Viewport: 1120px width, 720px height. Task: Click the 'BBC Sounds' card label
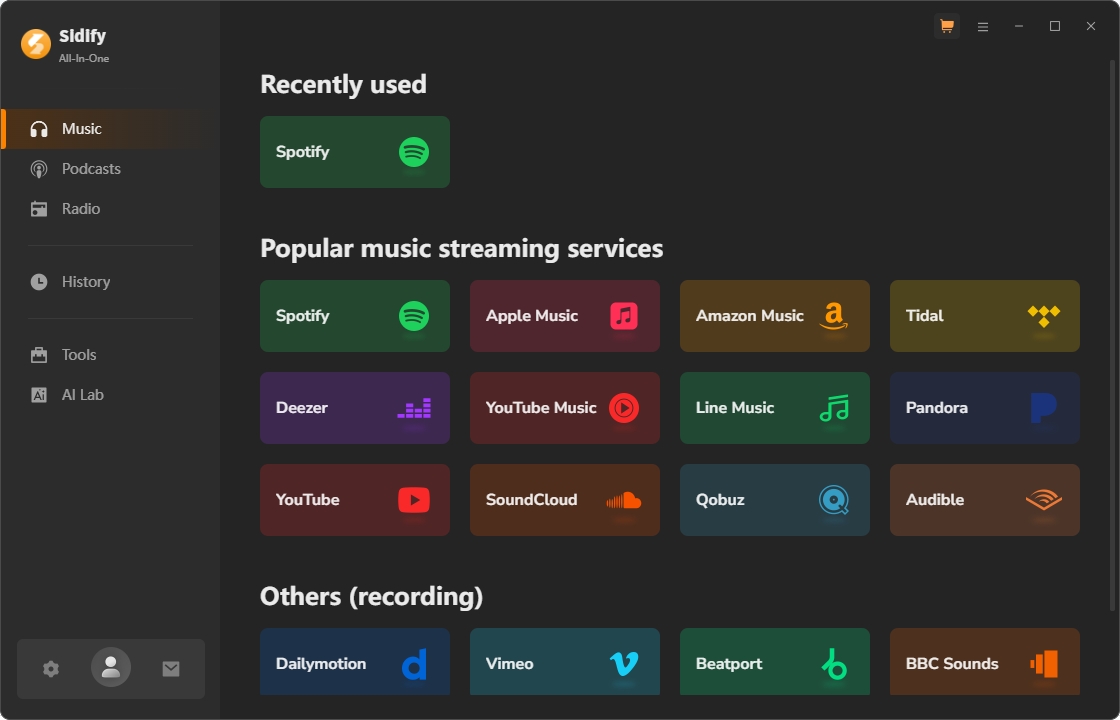tap(952, 664)
